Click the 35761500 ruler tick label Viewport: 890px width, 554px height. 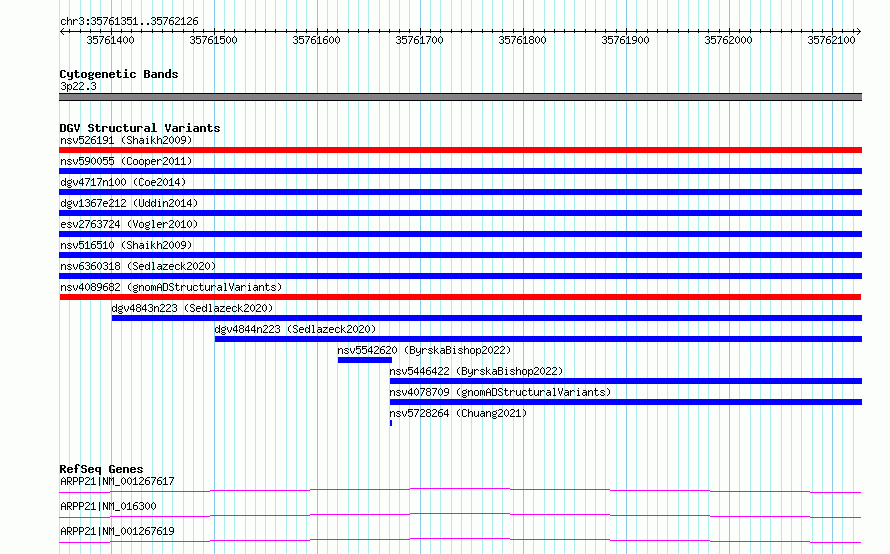point(213,40)
